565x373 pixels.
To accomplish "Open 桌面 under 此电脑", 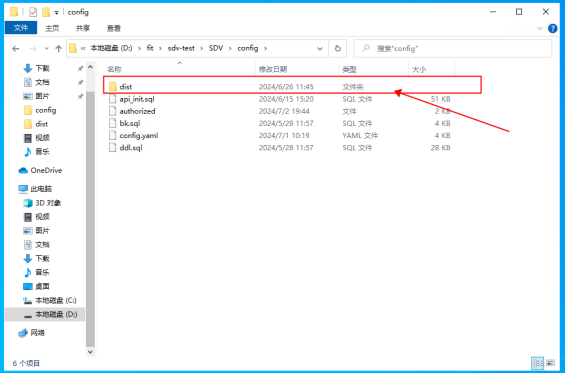I will tap(43, 287).
